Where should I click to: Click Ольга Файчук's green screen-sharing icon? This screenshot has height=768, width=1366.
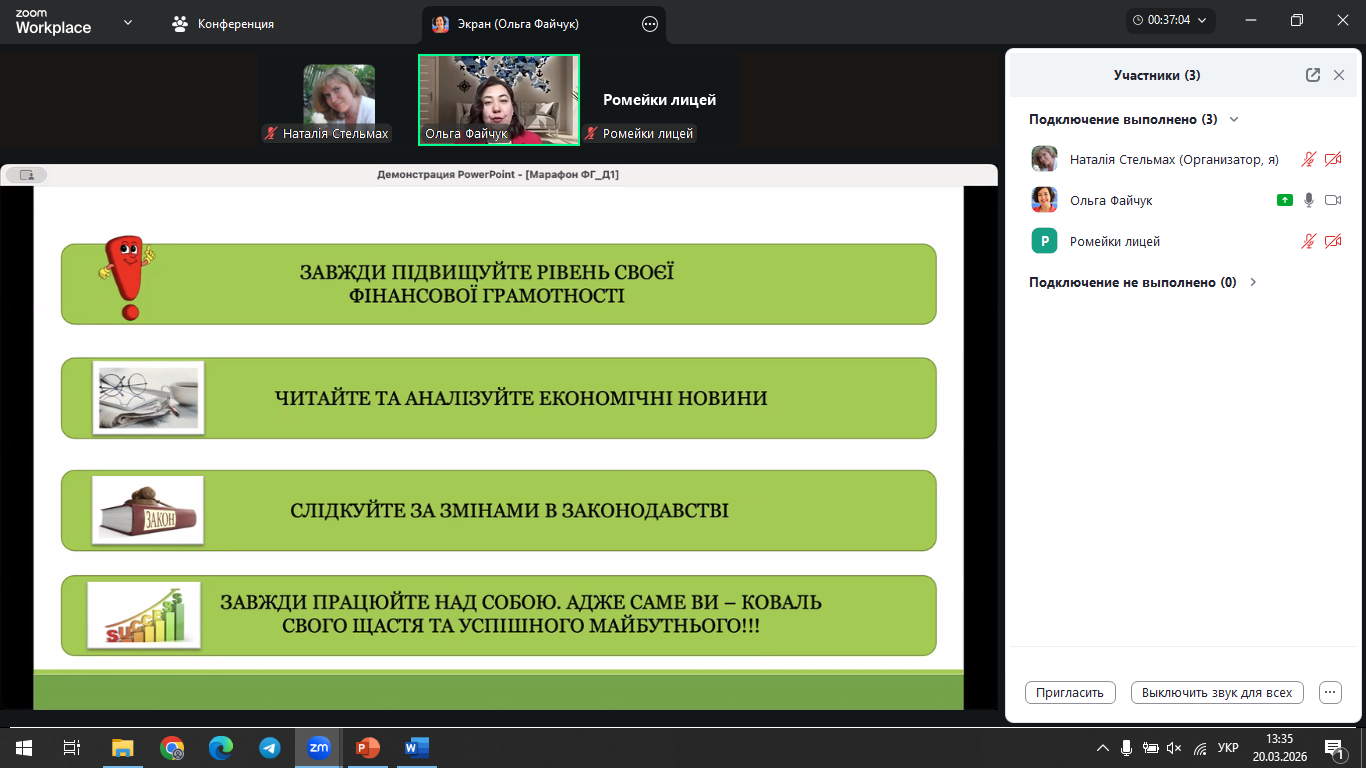(x=1285, y=200)
